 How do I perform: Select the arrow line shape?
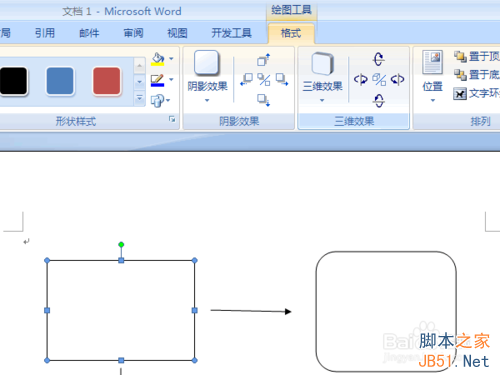(x=251, y=311)
